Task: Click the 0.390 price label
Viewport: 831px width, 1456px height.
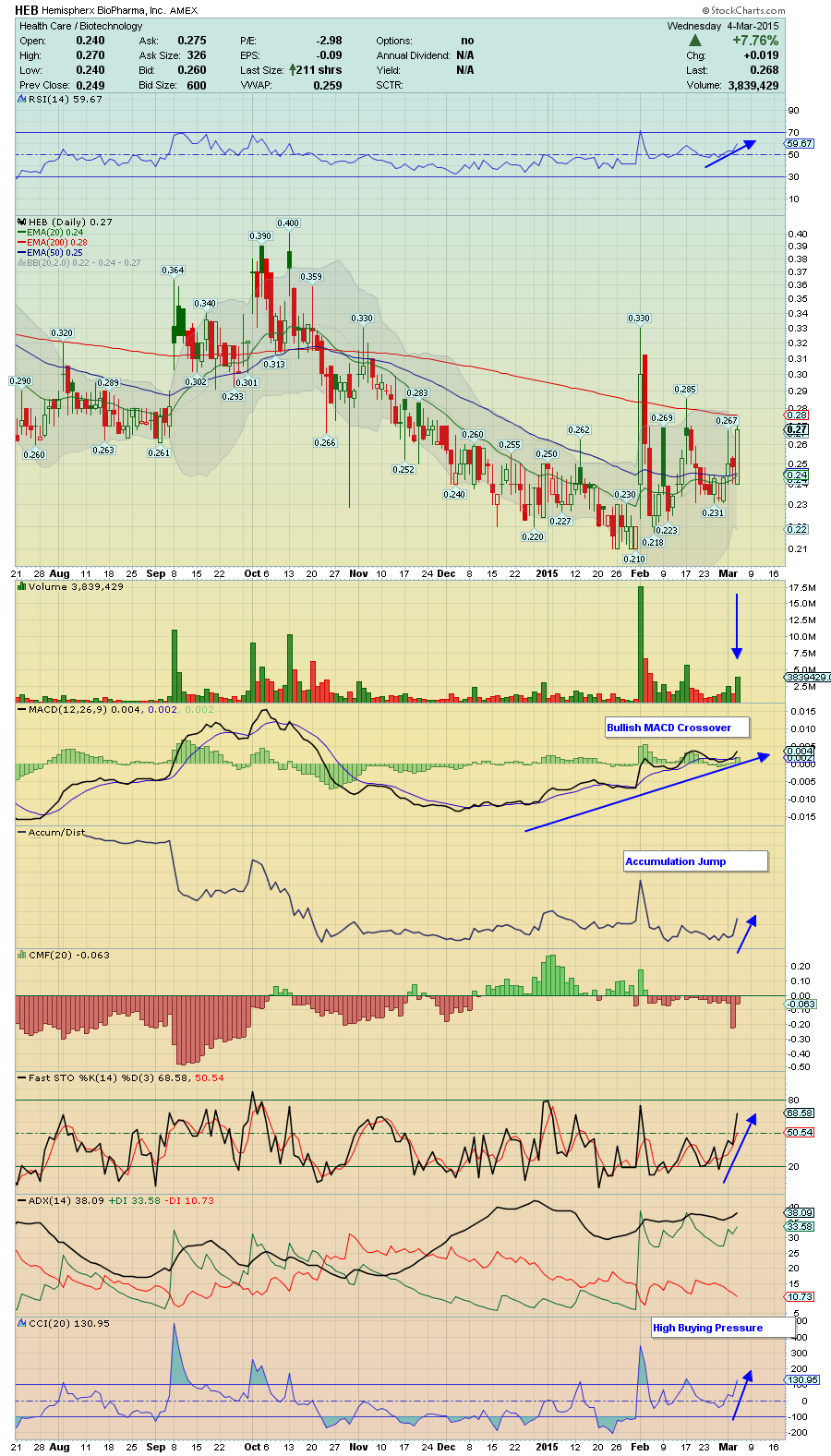Action: 260,236
